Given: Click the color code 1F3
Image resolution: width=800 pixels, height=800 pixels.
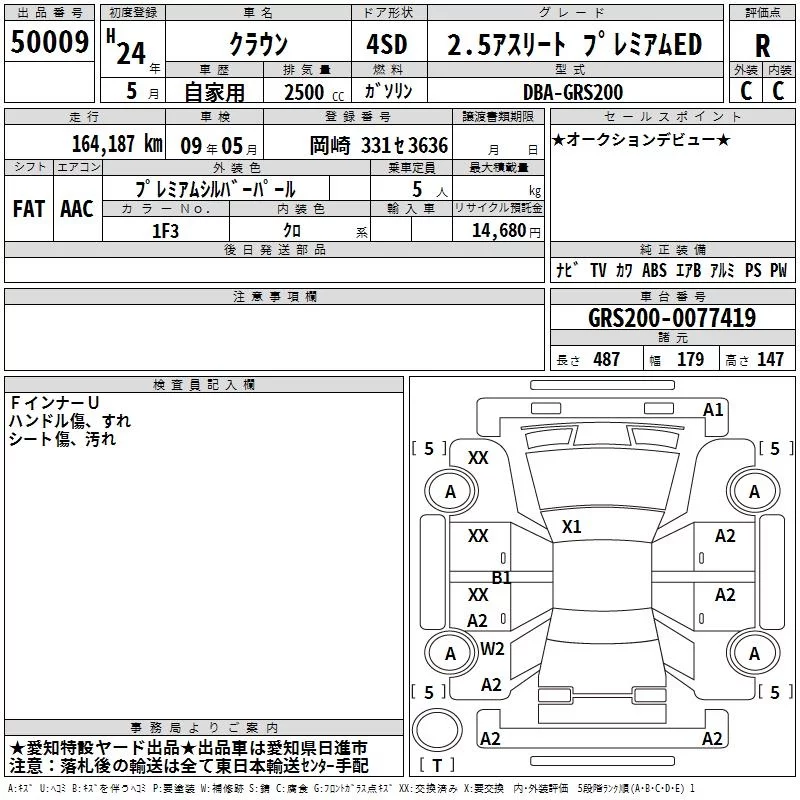Looking at the screenshot, I should (165, 231).
